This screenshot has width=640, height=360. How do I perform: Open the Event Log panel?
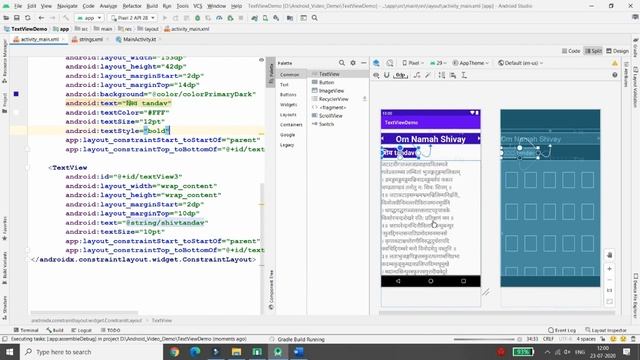[x=562, y=330]
